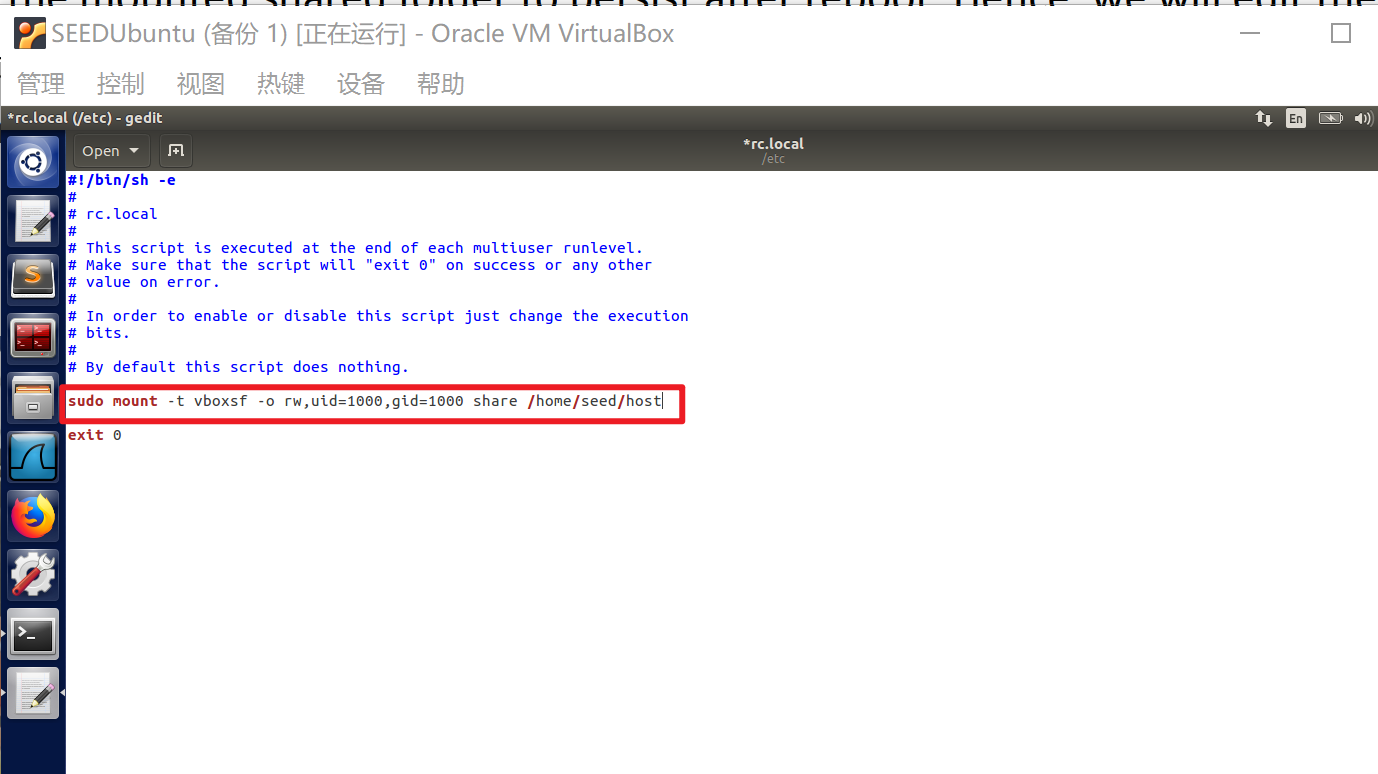Click the new document icon in gedit
The image size is (1378, 774).
click(x=176, y=151)
